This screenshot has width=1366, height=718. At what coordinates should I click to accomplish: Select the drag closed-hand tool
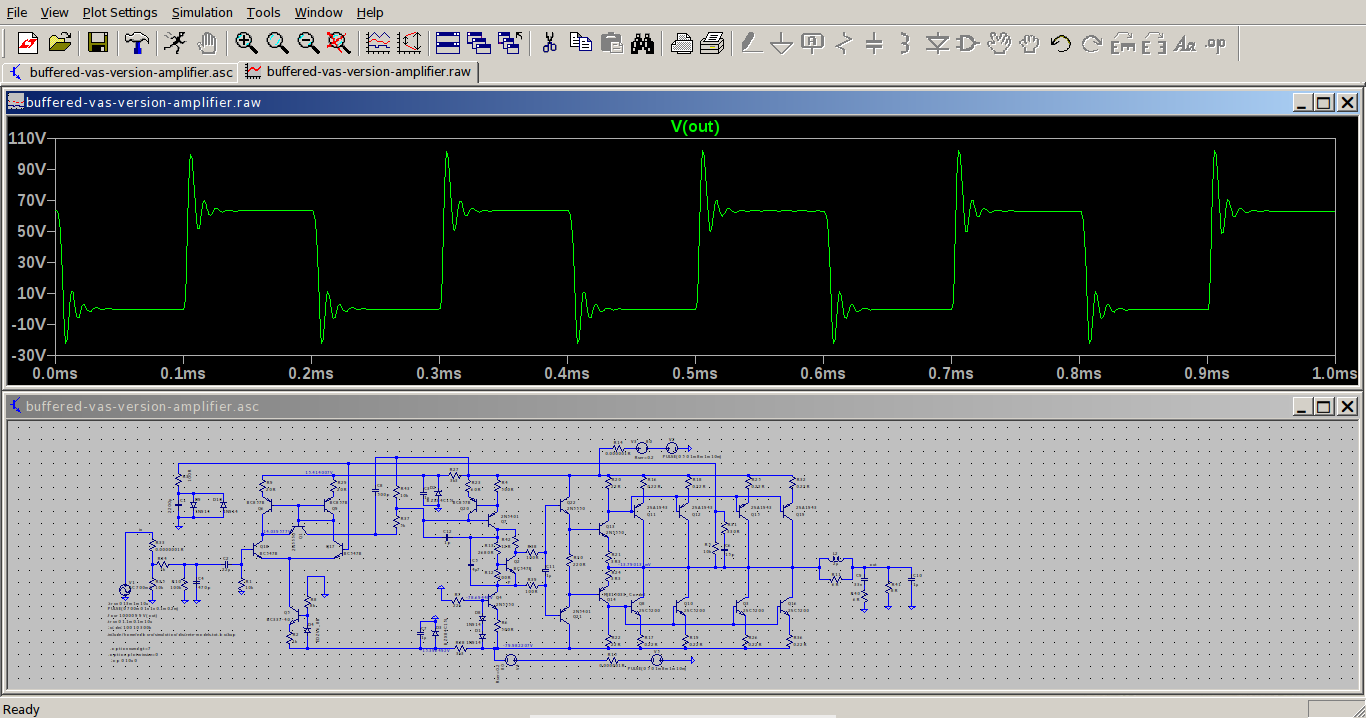click(1030, 43)
